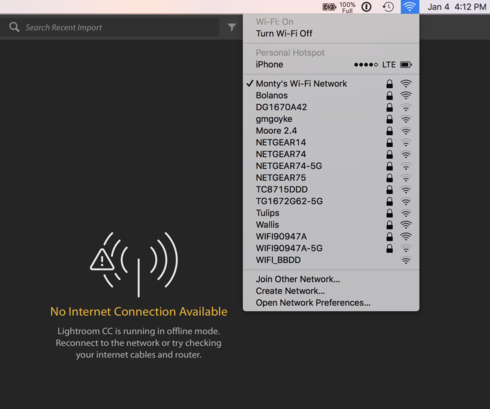Open the Wi-Fi menu bar icon
Screen dimensions: 490x409
click(x=410, y=7)
